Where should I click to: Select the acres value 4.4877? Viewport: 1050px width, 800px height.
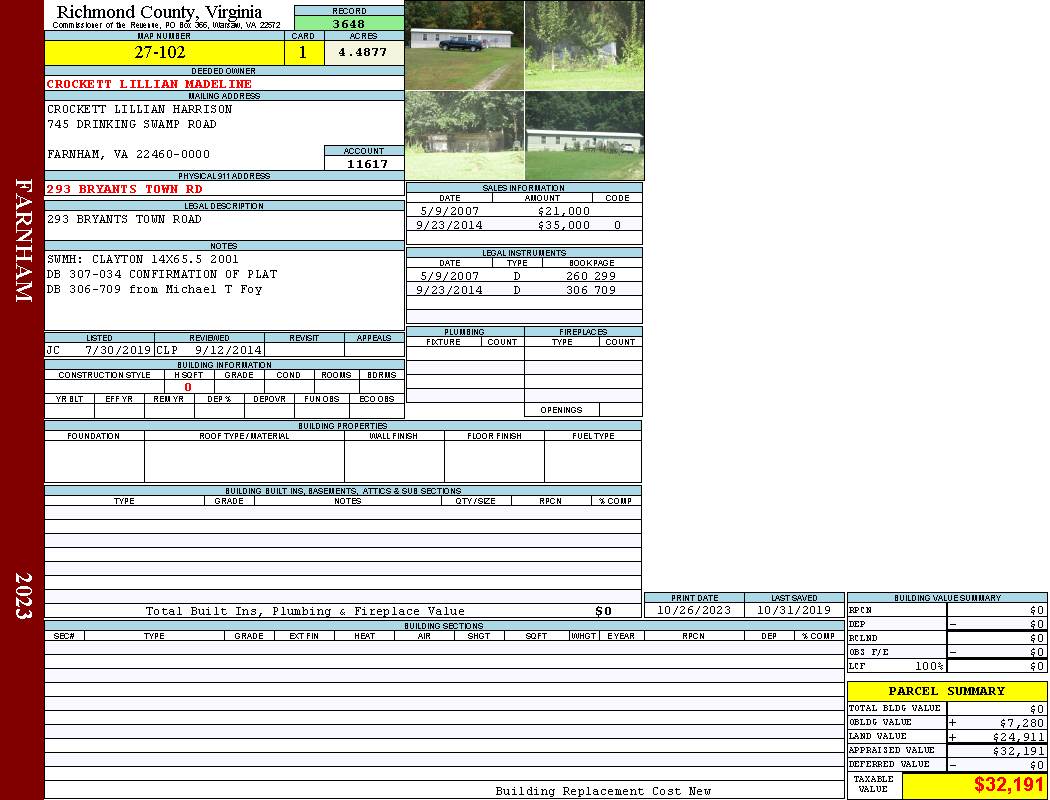click(x=363, y=53)
